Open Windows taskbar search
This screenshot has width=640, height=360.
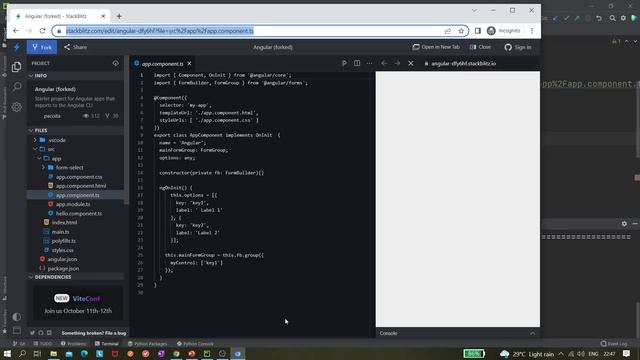(22, 353)
